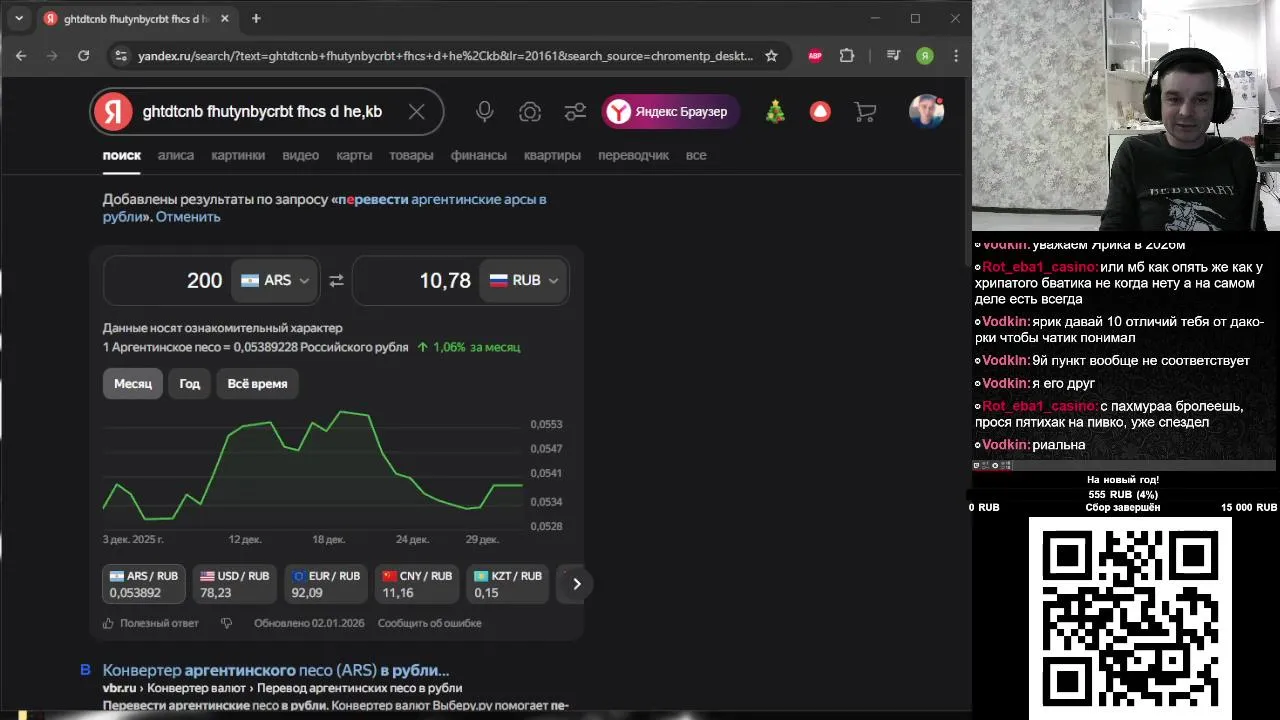Click the Отменить link

[x=188, y=217]
